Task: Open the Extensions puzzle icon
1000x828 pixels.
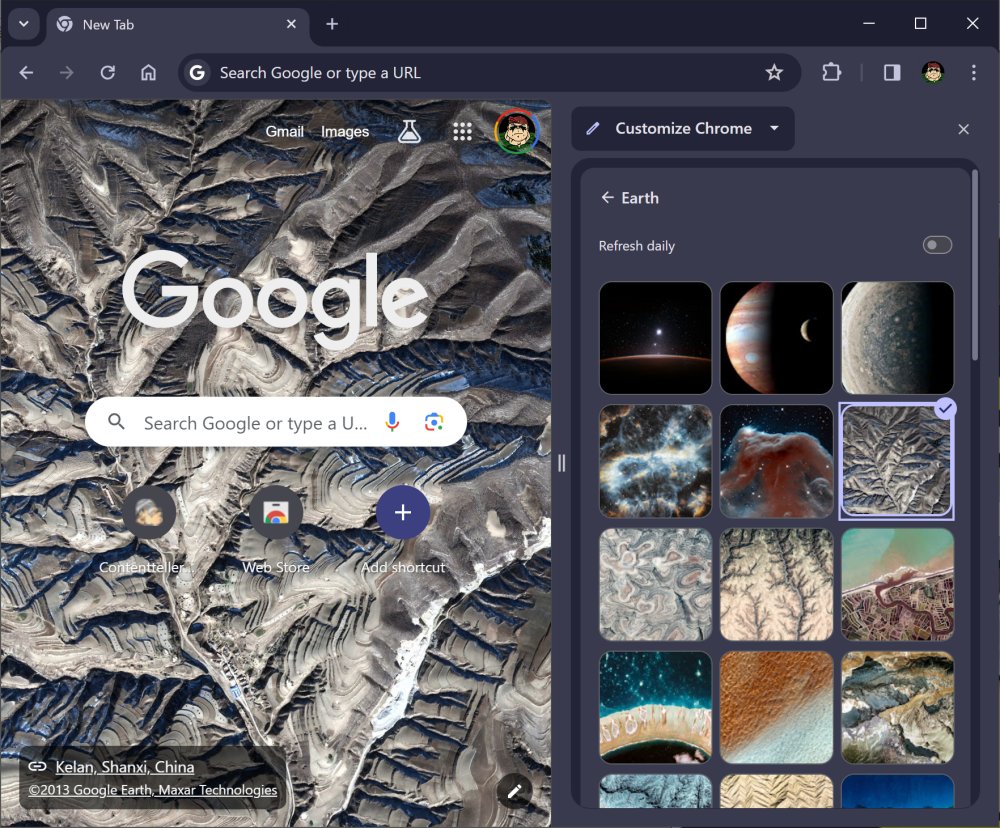Action: pyautogui.click(x=831, y=73)
